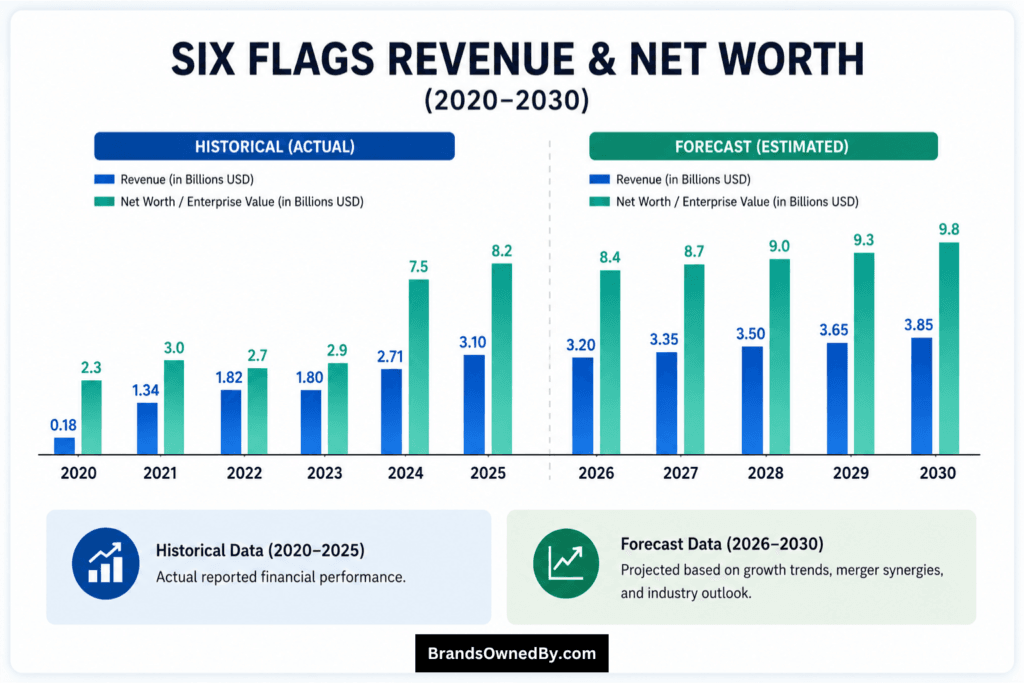Screen dimensions: 1024x683
Task: Click the 2027 net worth bar labeled 8.7
Action: point(694,359)
